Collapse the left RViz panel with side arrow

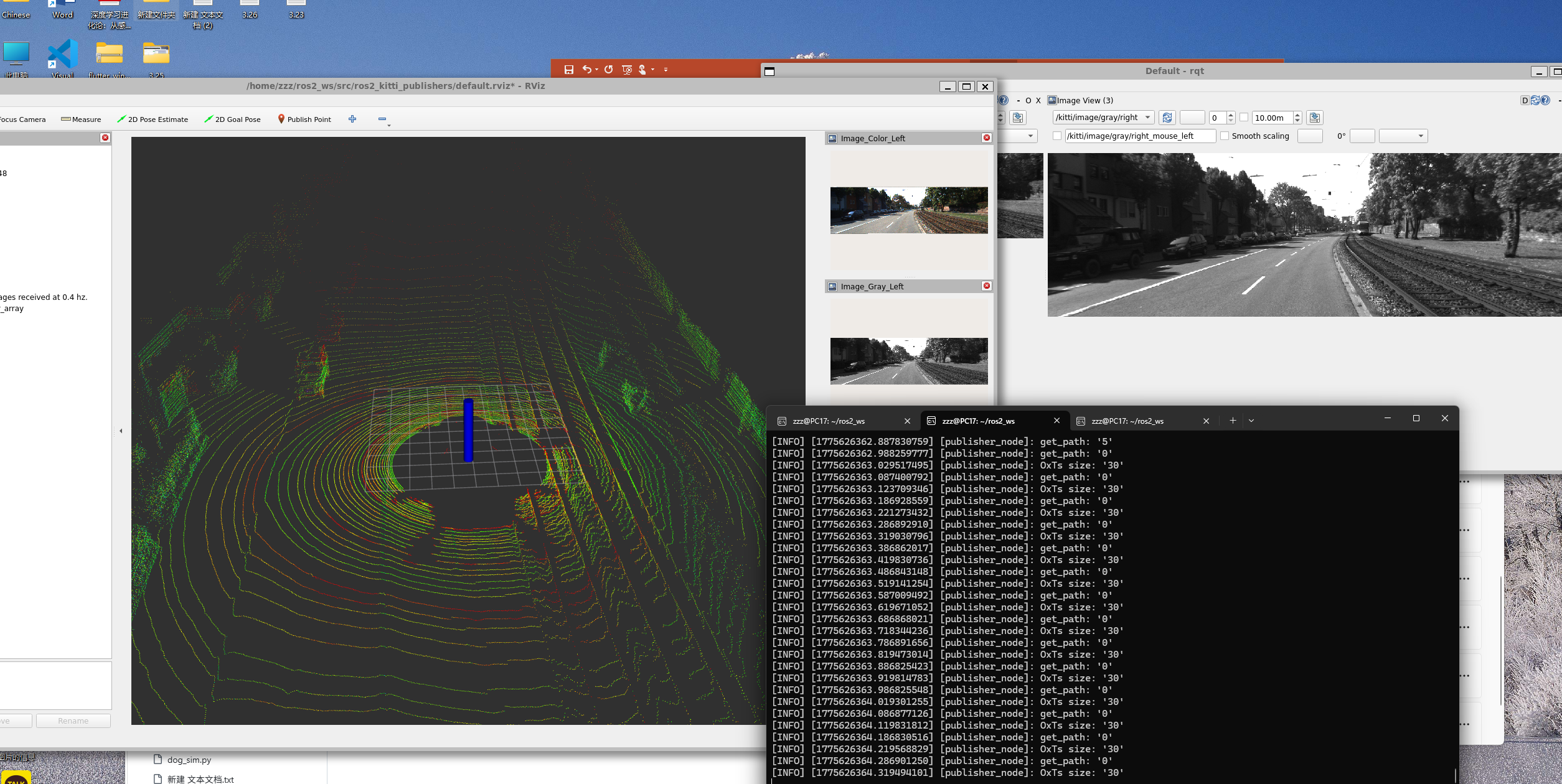121,431
